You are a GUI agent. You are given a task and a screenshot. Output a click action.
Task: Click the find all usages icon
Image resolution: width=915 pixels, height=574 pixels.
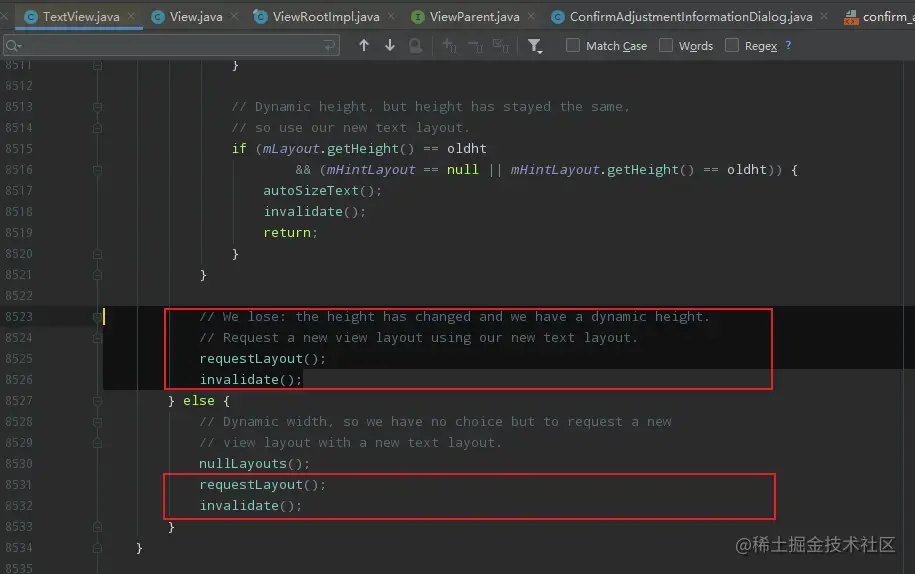click(x=415, y=46)
